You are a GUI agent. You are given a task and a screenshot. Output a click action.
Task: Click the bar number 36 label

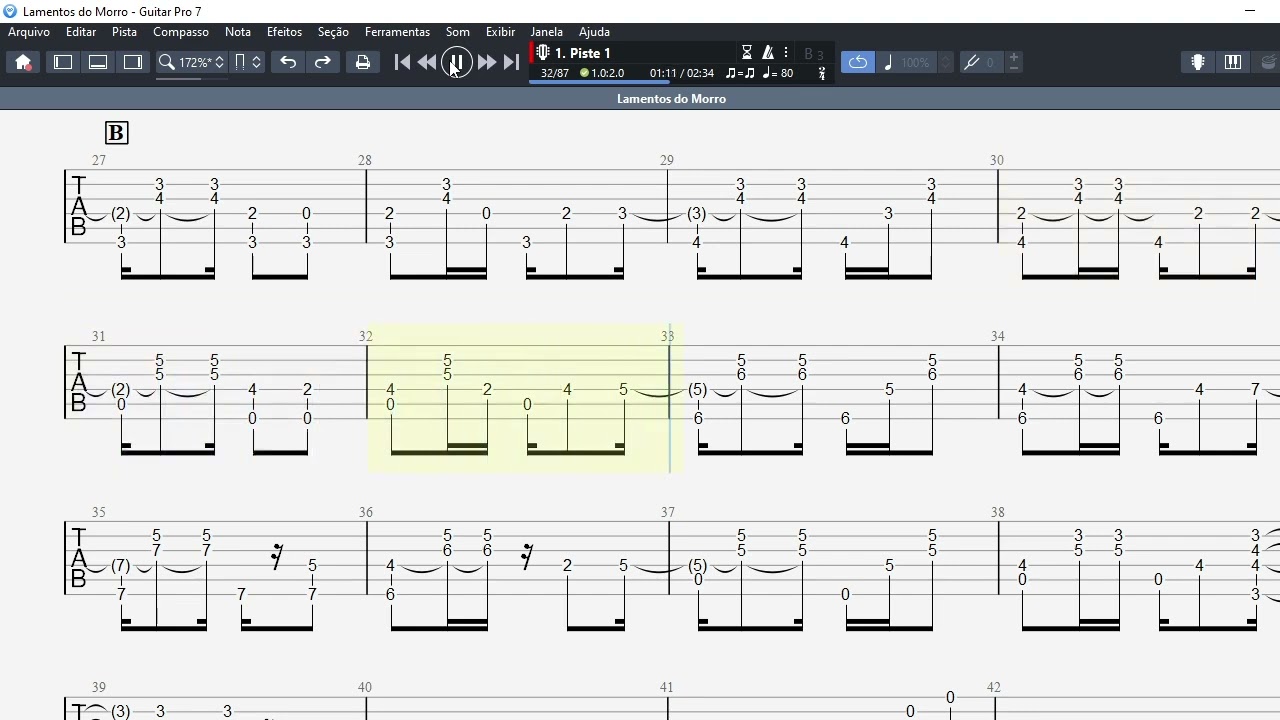point(366,512)
